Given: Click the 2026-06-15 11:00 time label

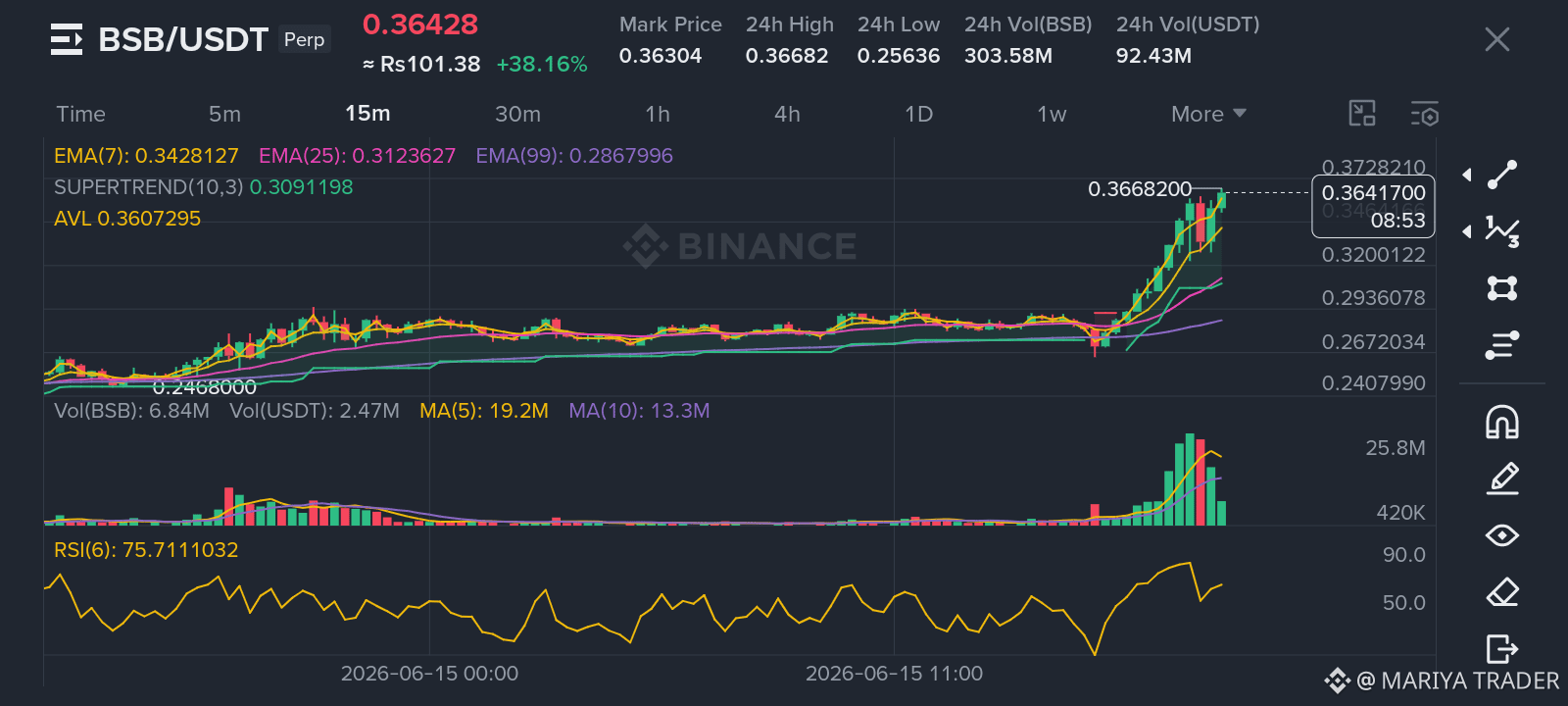Looking at the screenshot, I should tap(894, 674).
